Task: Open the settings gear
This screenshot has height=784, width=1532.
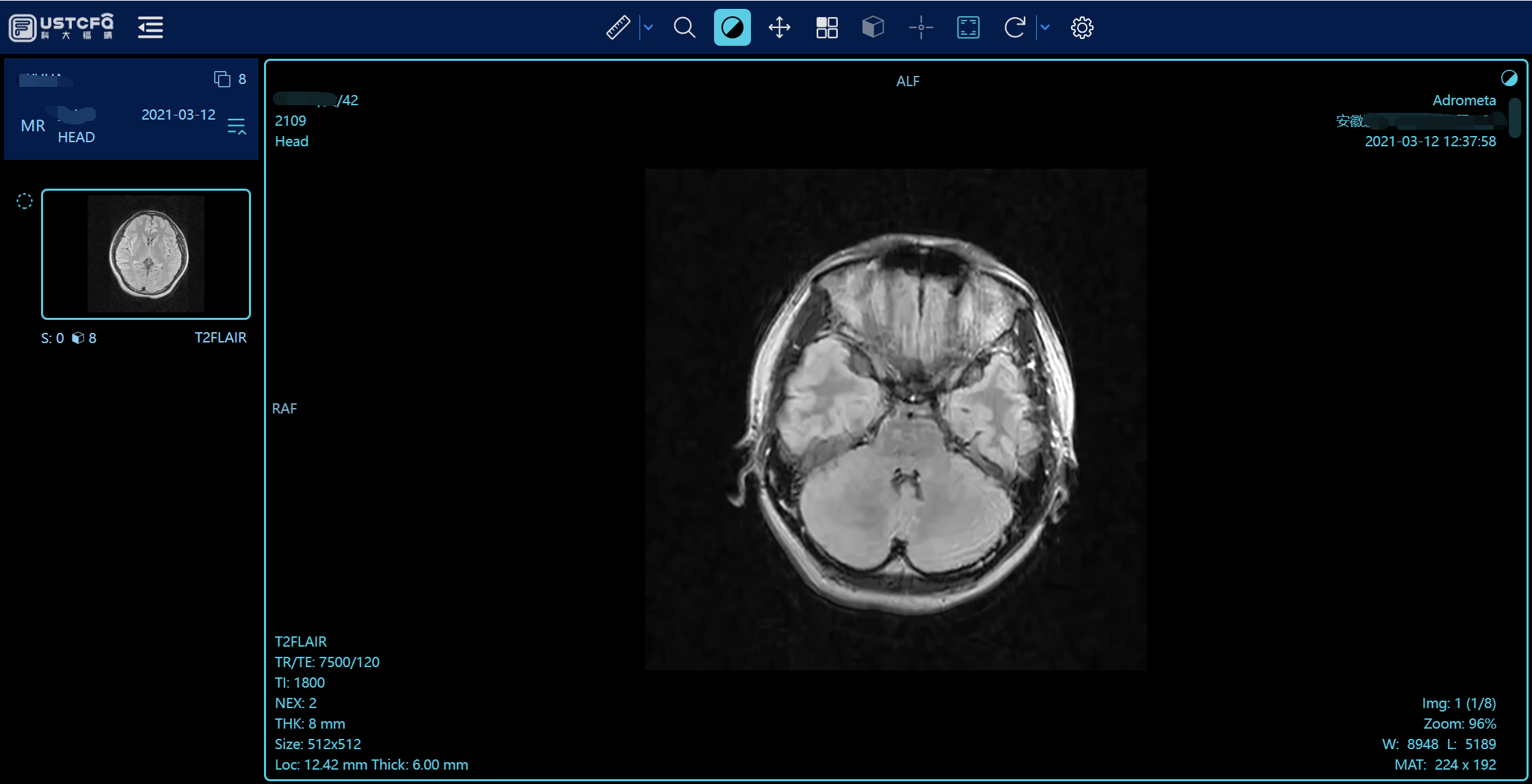Action: 1082,27
